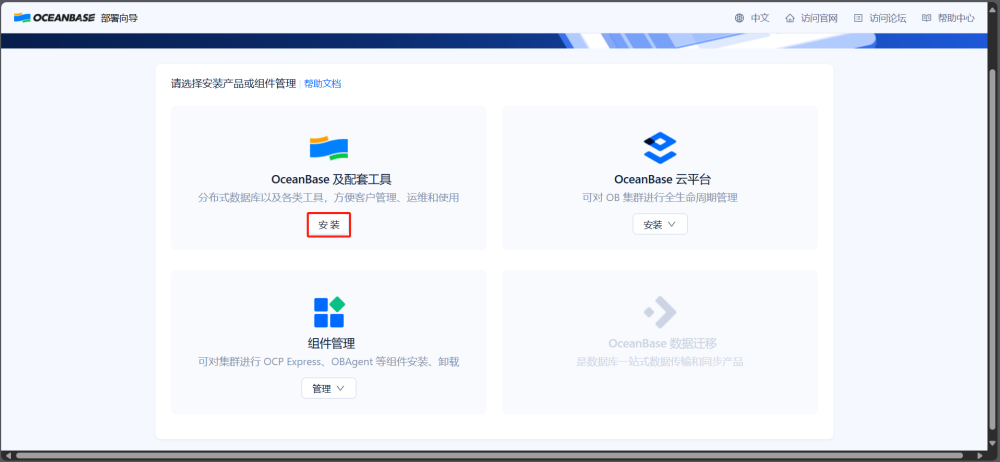The width and height of the screenshot is (1000, 462).
Task: Click the book icon beside 帮助中心
Action: pos(927,18)
